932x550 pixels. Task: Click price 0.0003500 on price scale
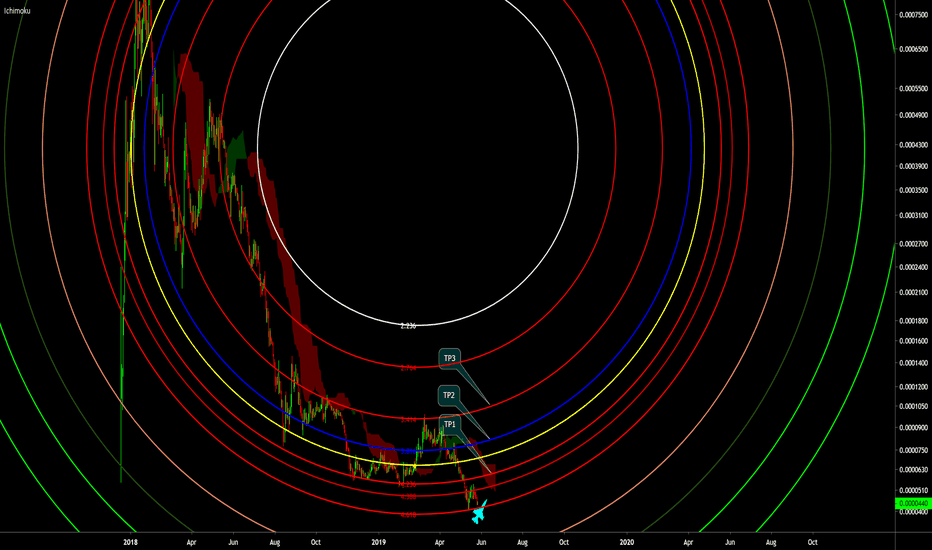coord(914,191)
